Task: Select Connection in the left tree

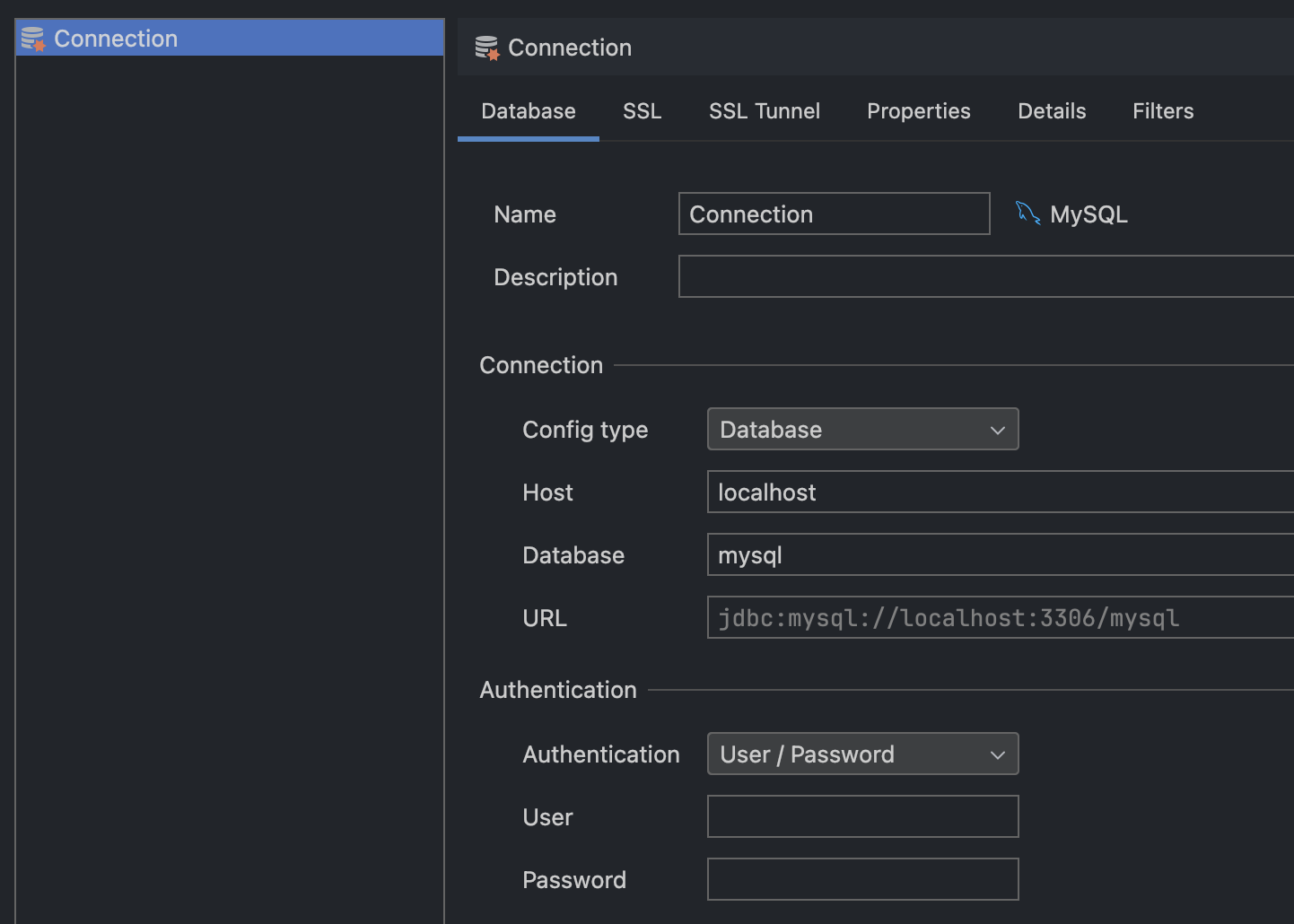Action: [117, 39]
